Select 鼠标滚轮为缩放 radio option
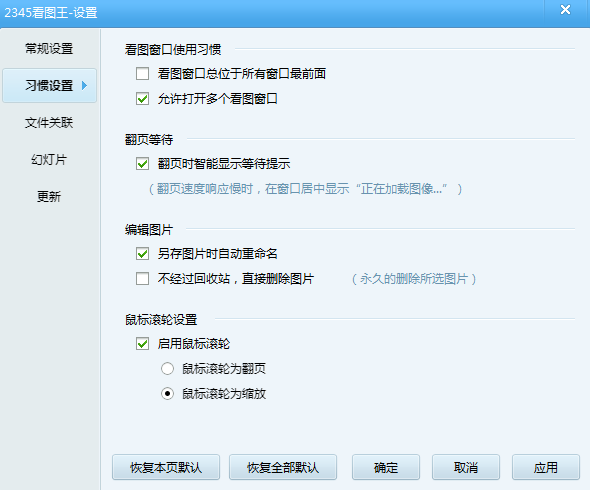 [167, 394]
